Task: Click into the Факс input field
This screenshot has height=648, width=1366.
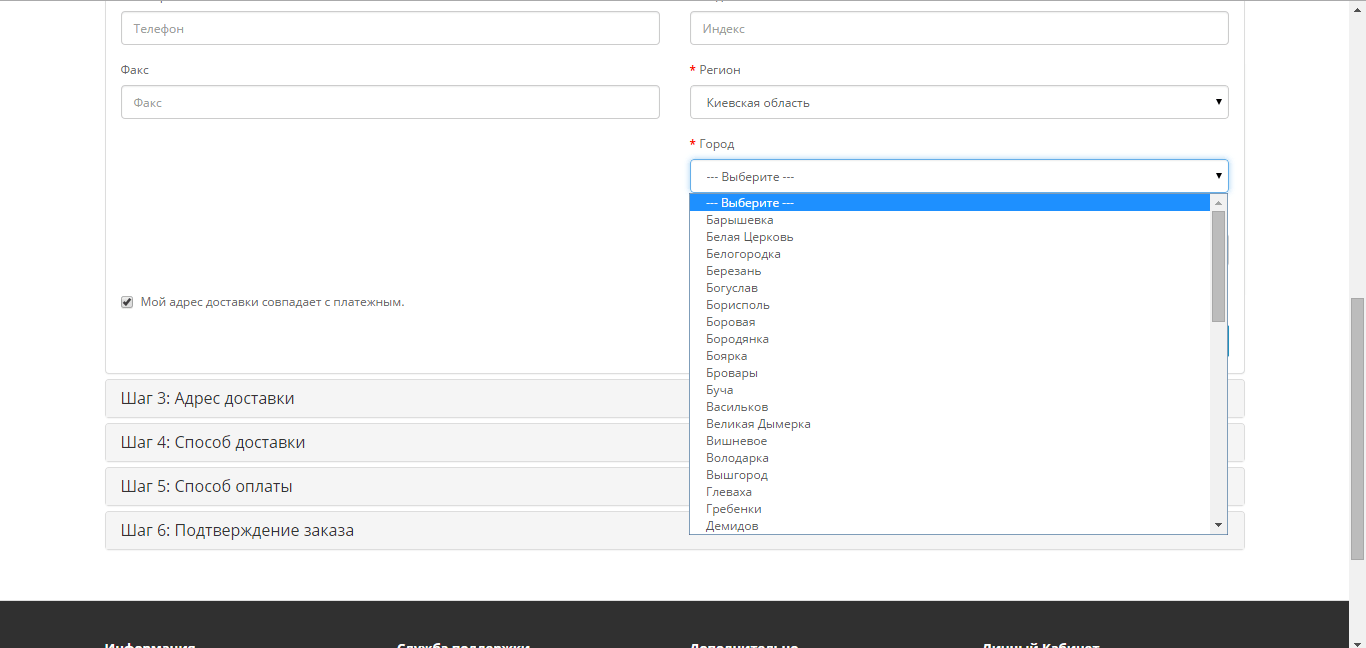Action: coord(390,102)
